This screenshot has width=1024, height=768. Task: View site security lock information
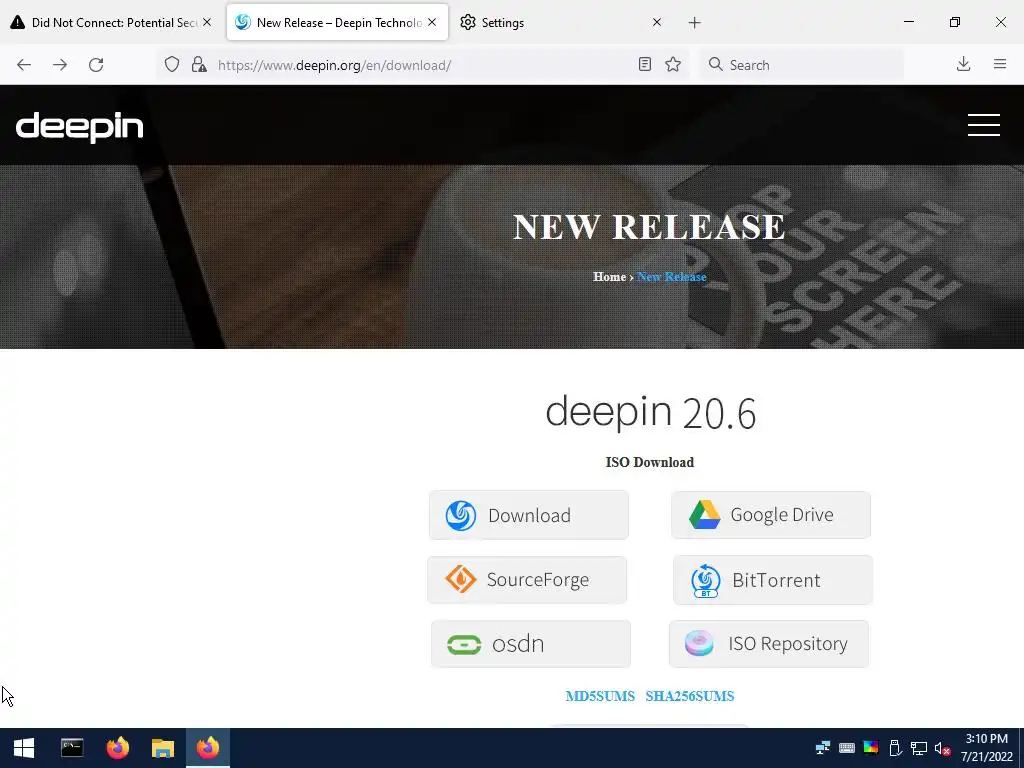point(199,65)
